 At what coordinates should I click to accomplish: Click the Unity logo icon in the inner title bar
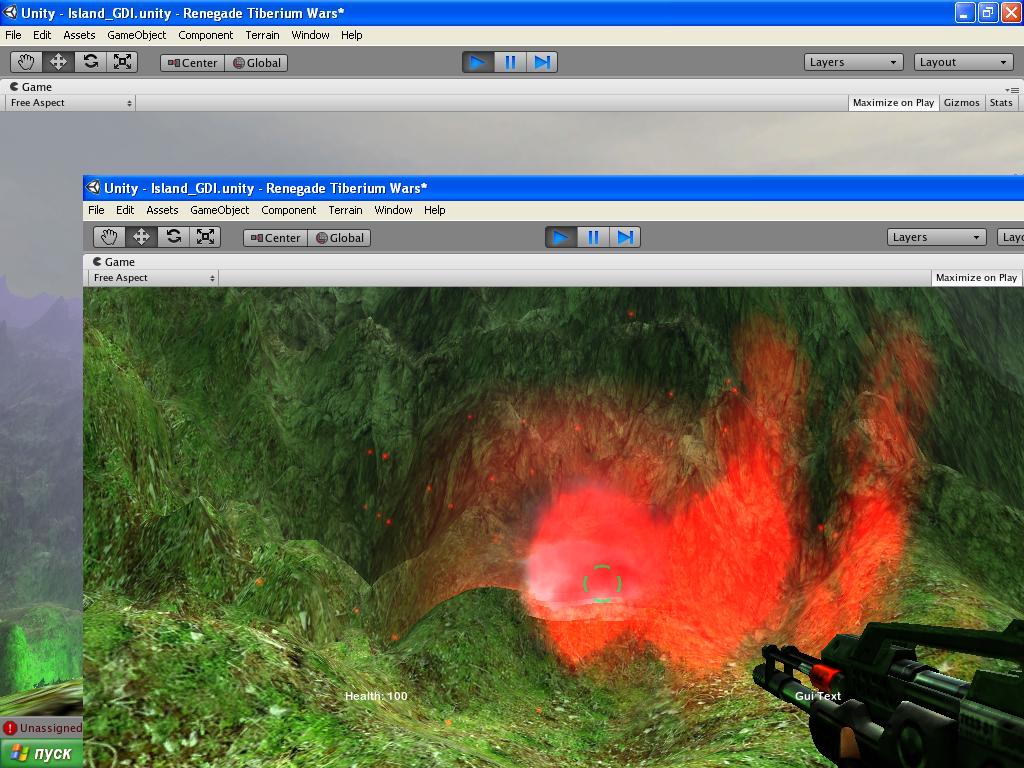coord(93,187)
